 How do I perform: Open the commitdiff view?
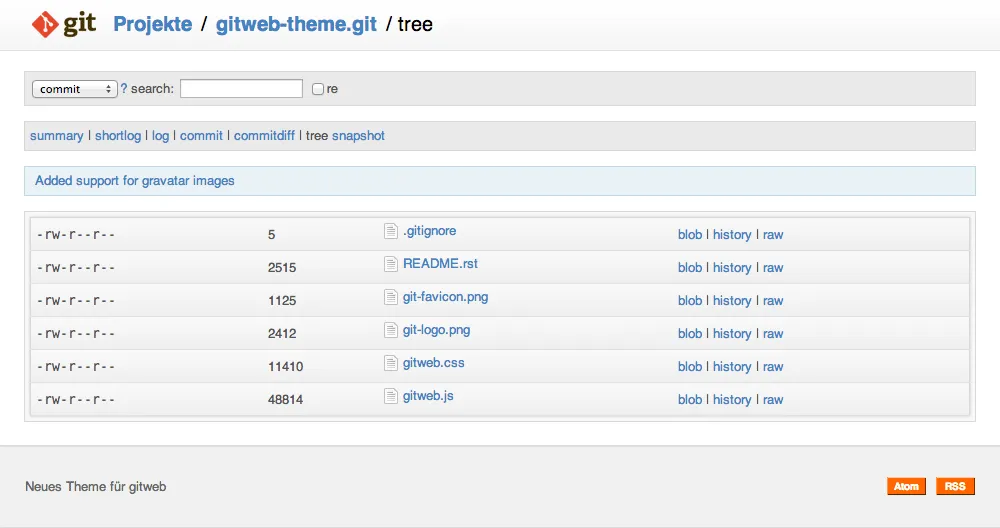264,136
